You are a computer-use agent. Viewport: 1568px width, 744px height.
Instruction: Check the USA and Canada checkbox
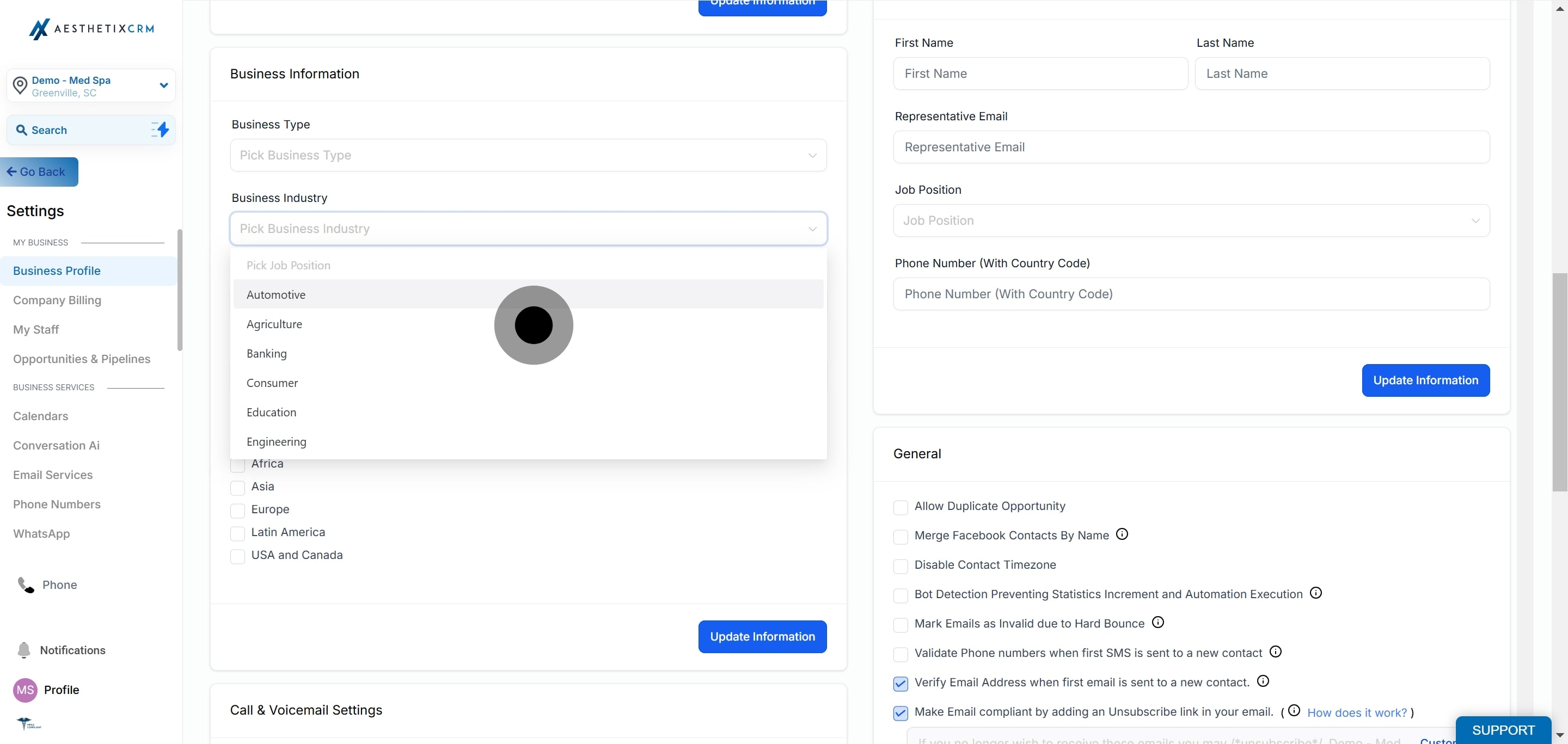[x=237, y=556]
